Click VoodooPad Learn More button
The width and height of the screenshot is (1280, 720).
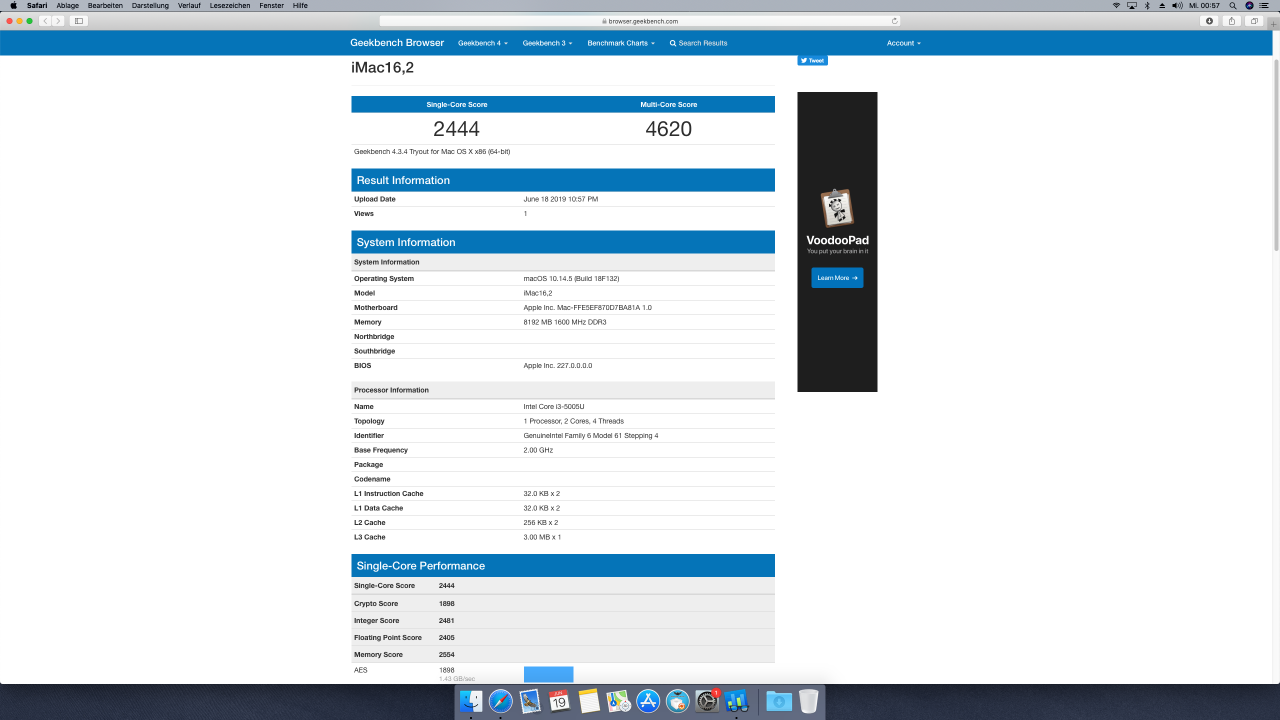click(x=837, y=278)
